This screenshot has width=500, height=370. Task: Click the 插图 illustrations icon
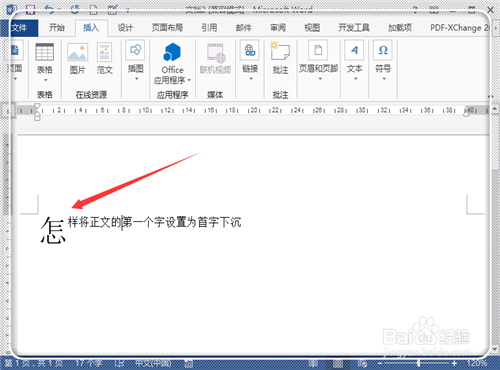(x=135, y=50)
